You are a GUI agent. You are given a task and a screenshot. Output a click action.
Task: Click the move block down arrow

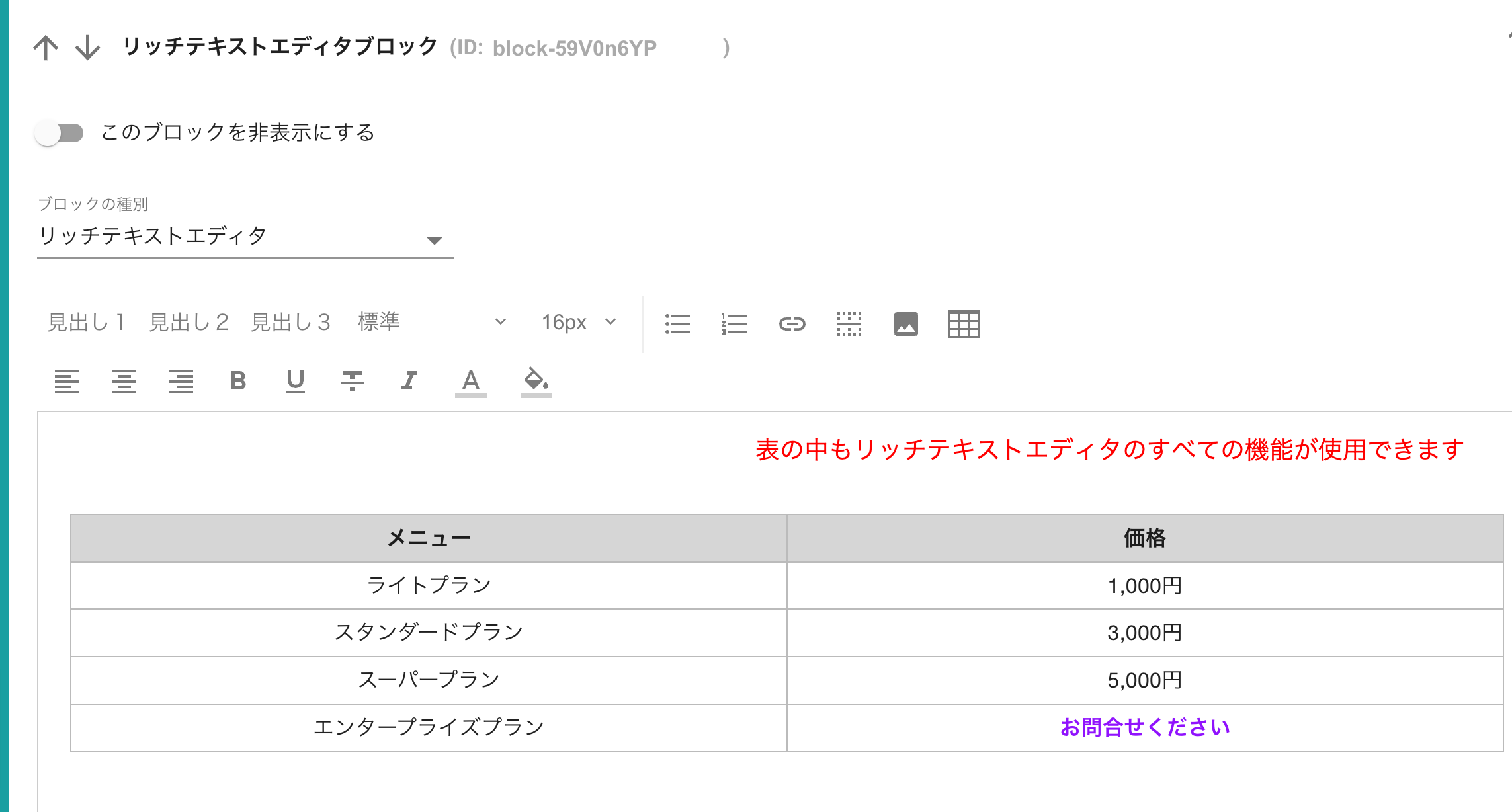pos(87,48)
